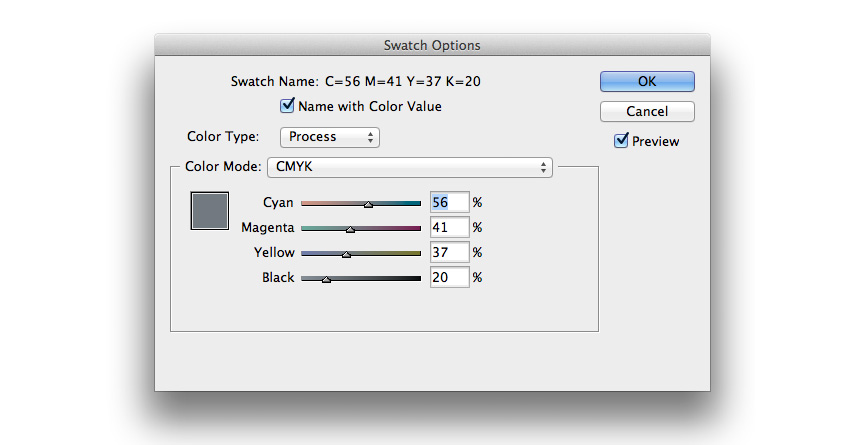Image resolution: width=850 pixels, height=445 pixels.
Task: Click the Cyan label text
Action: click(278, 203)
